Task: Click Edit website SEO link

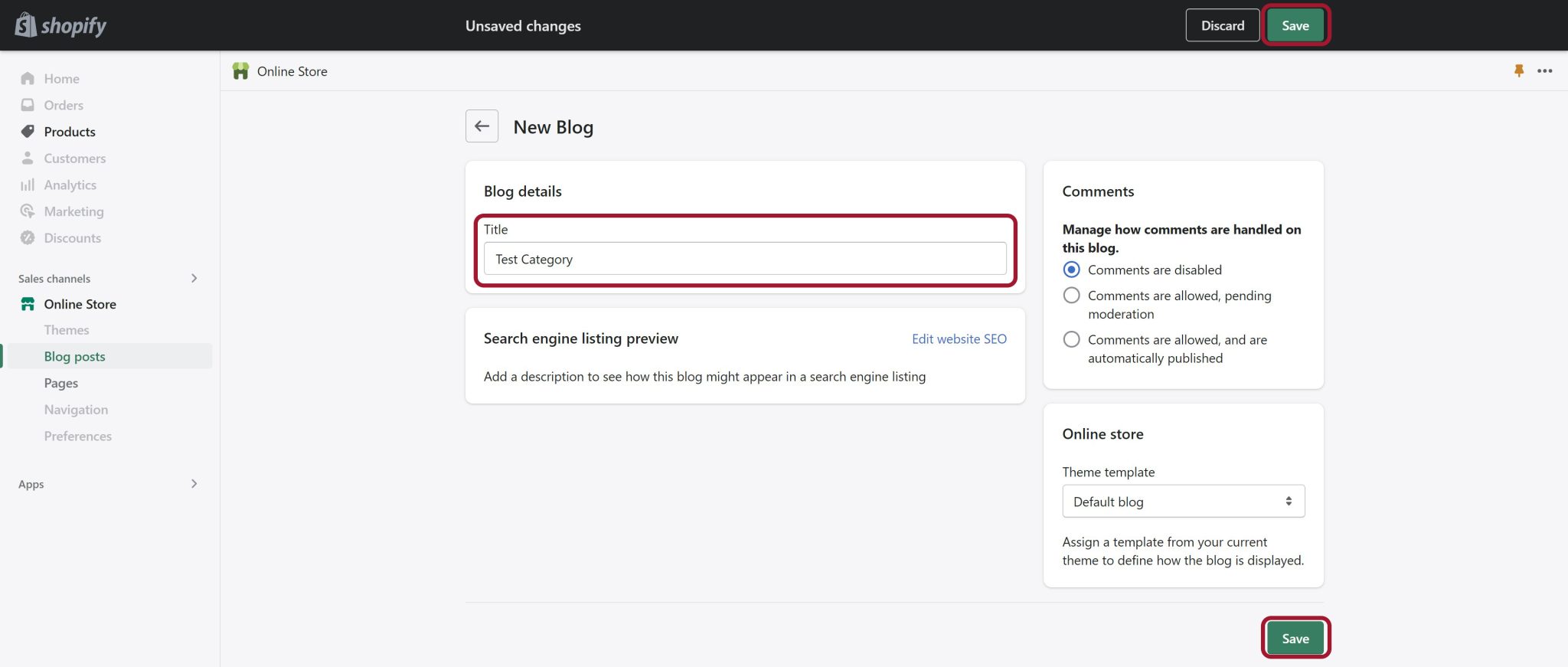Action: click(959, 338)
